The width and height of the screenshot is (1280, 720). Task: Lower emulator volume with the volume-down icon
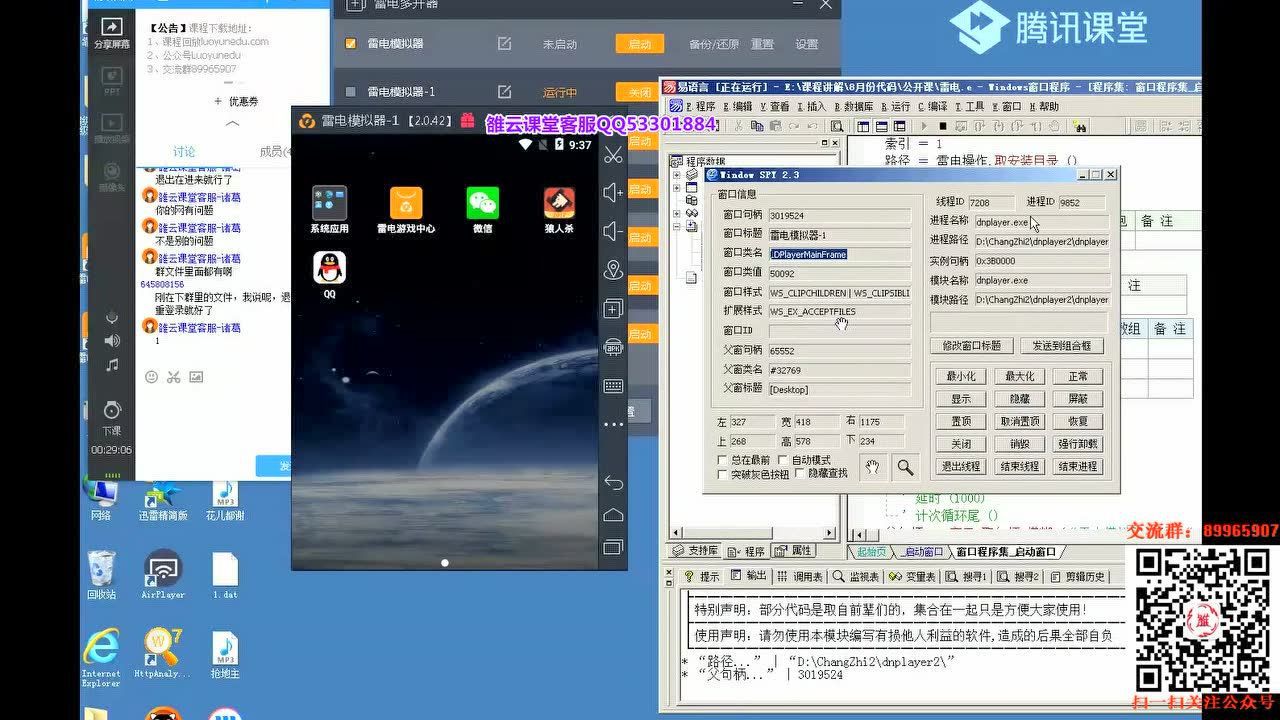click(613, 231)
